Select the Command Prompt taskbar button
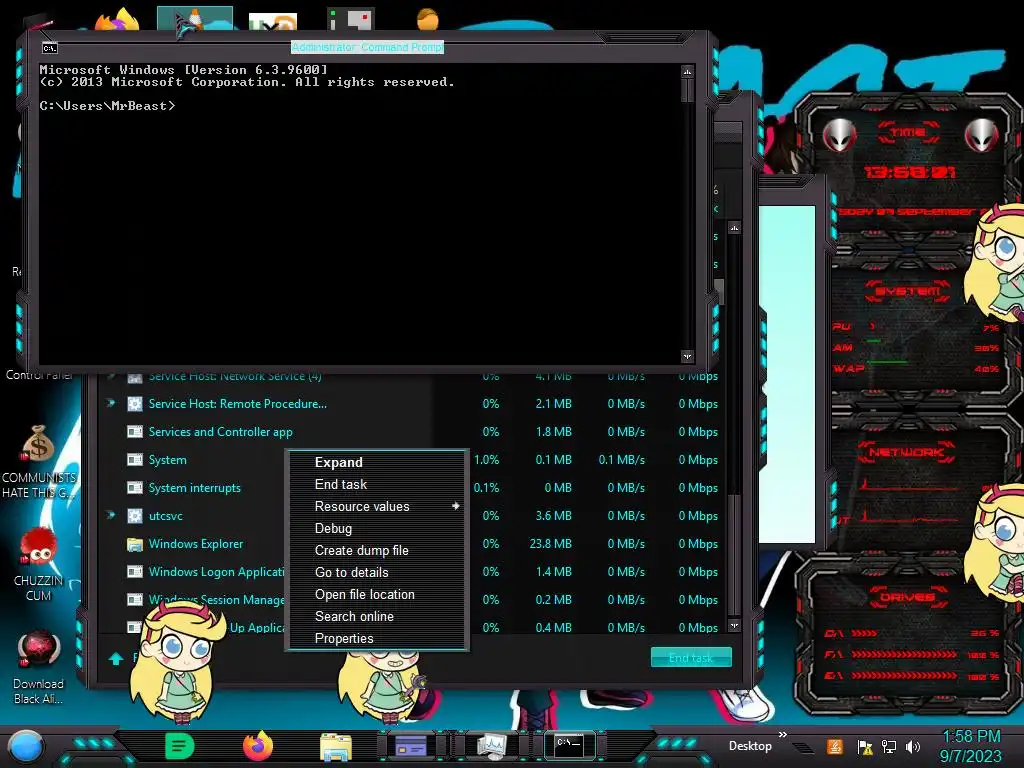This screenshot has height=768, width=1024. [569, 746]
